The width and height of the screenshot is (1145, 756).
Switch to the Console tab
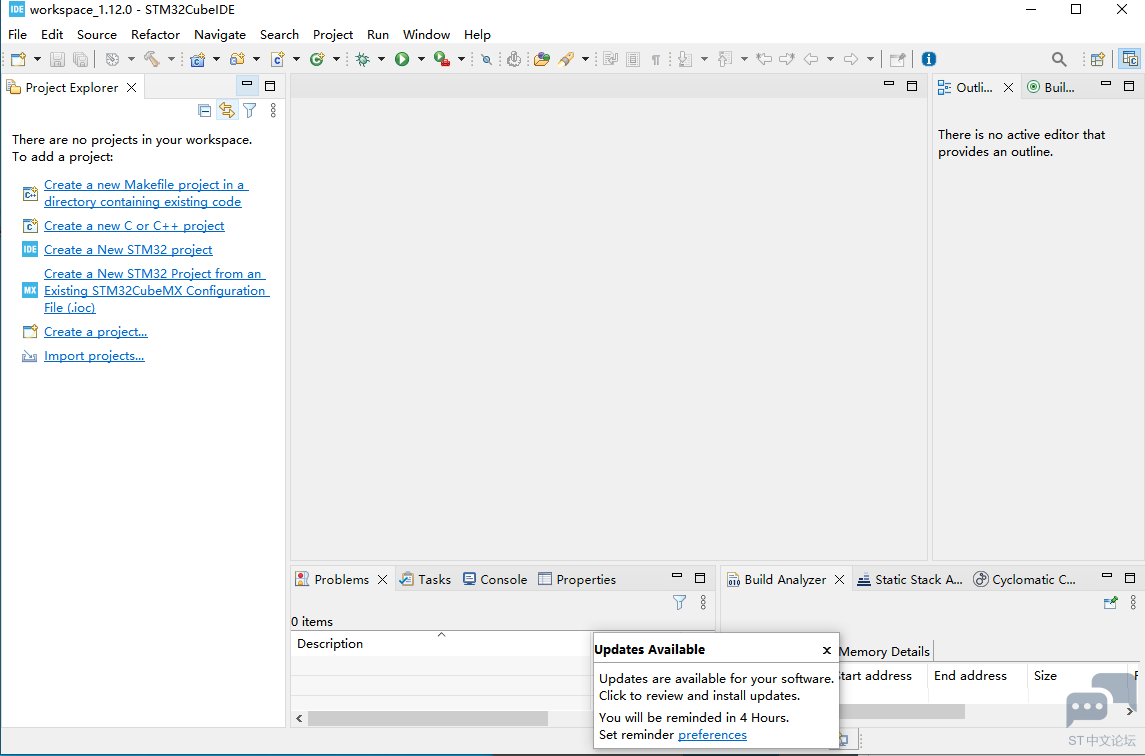pos(495,579)
